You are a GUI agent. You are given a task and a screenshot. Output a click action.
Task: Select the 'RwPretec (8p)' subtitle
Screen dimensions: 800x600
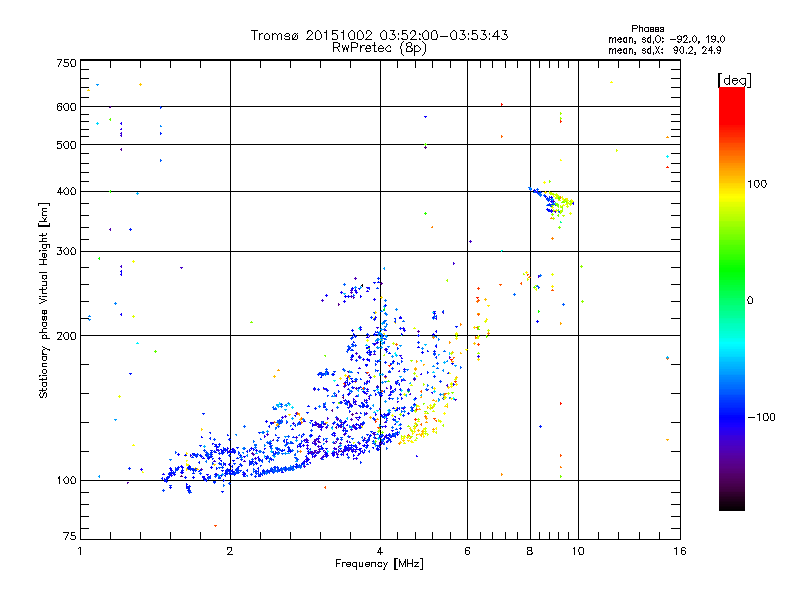coord(379,48)
